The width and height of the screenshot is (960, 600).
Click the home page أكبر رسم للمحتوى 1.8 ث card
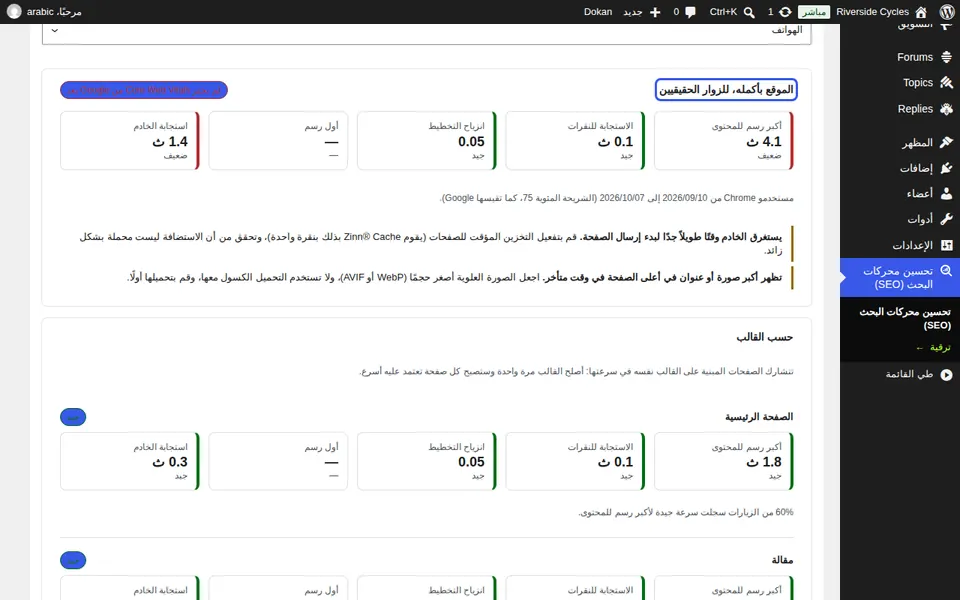(x=724, y=462)
